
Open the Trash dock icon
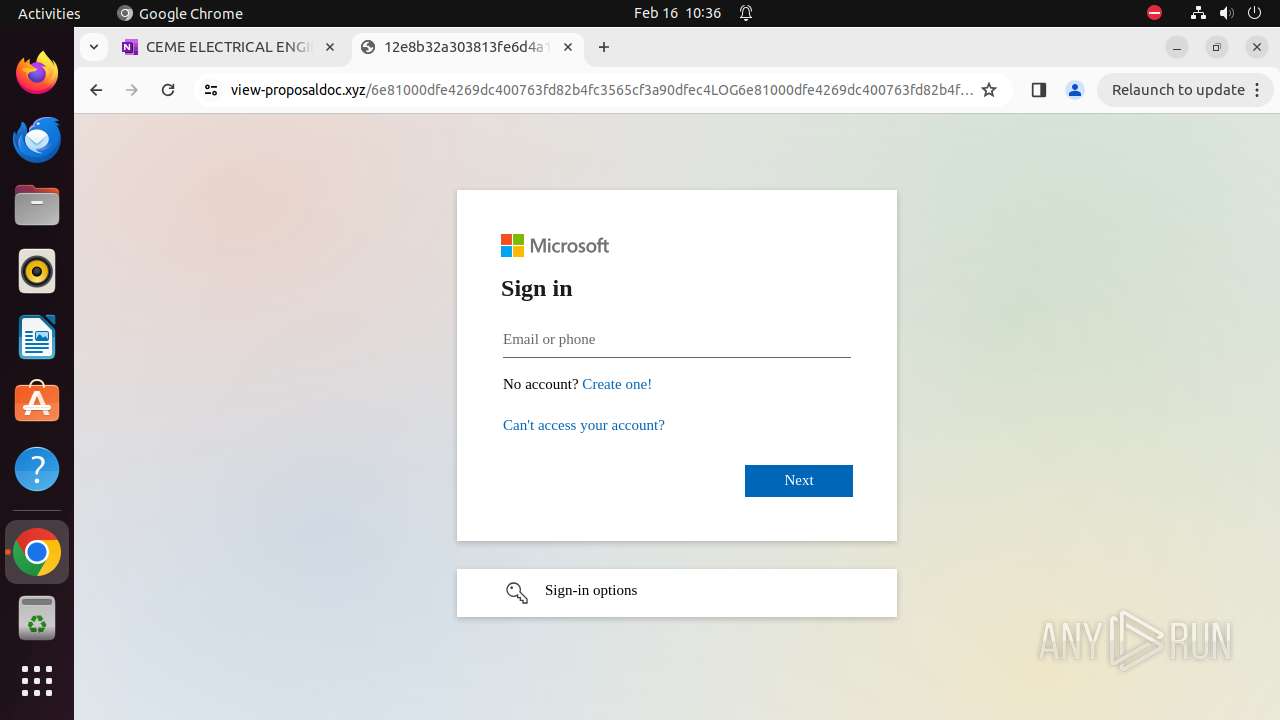click(x=37, y=618)
